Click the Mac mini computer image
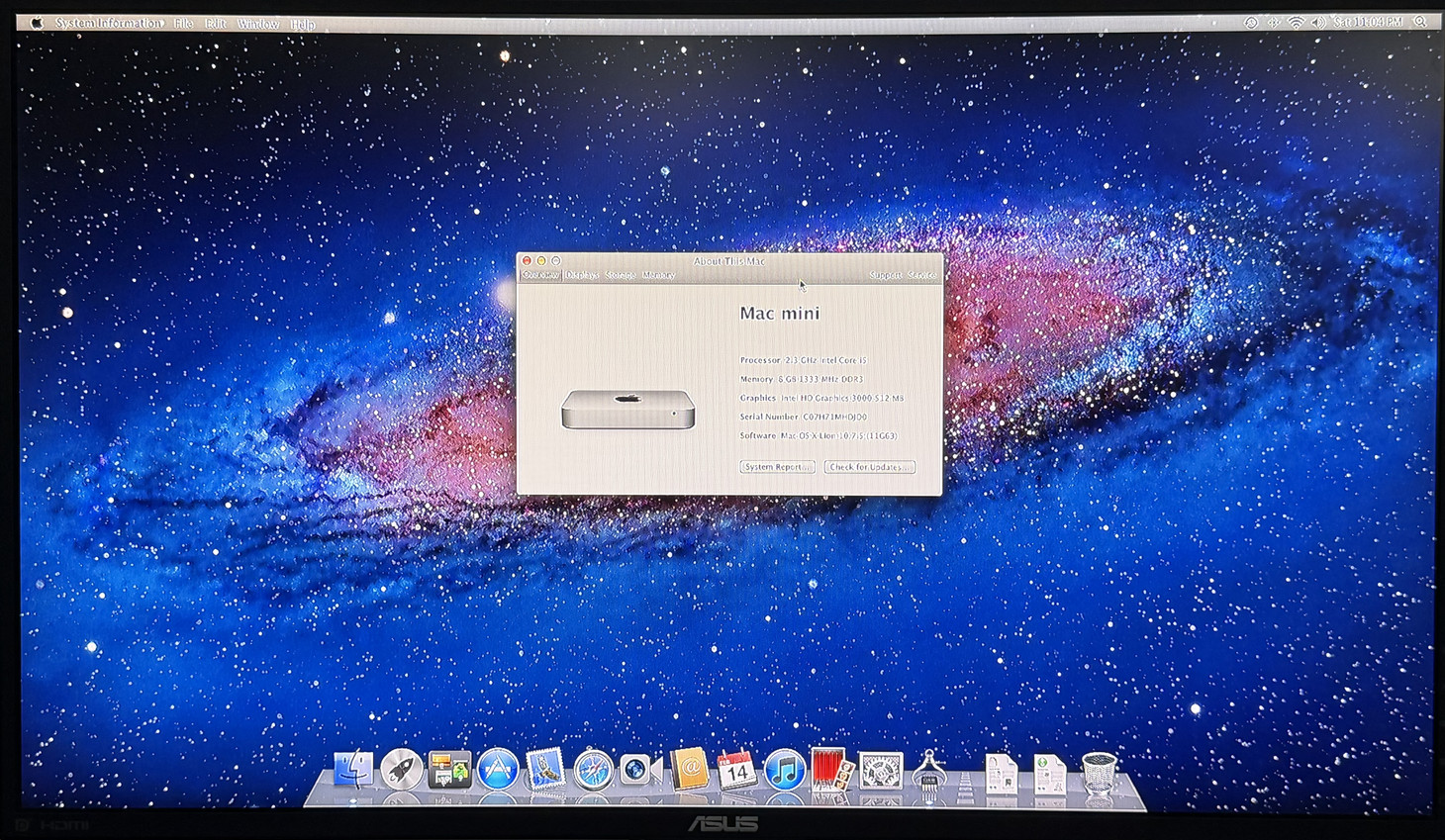This screenshot has width=1445, height=840. click(627, 409)
